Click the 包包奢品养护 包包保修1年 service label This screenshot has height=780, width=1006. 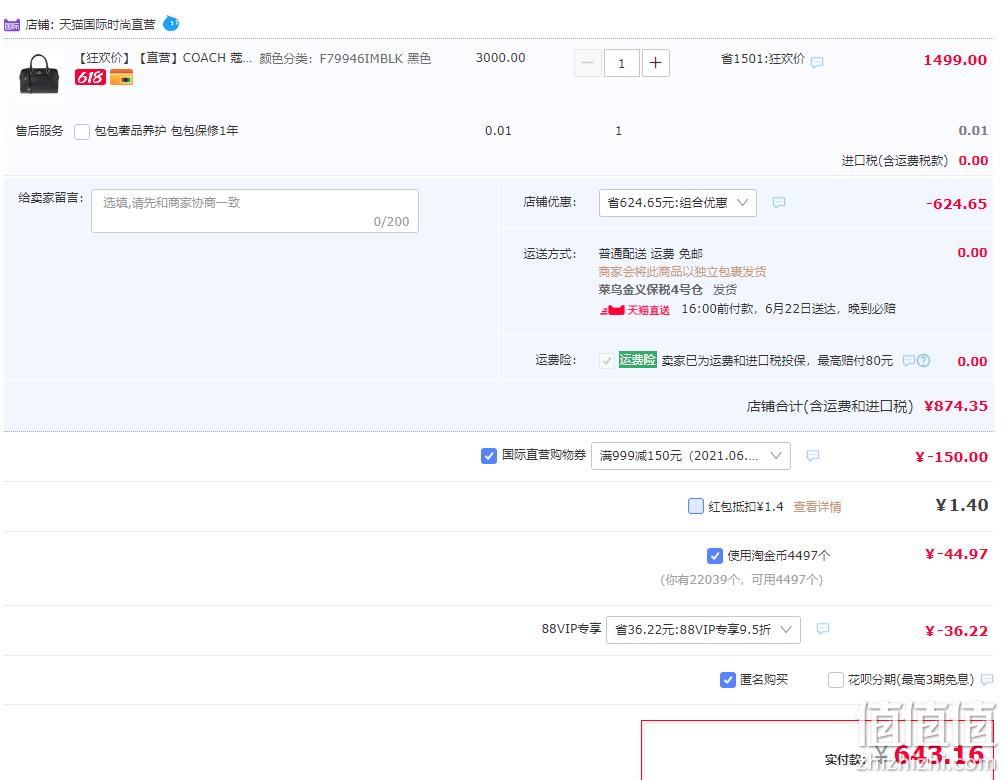pyautogui.click(x=166, y=131)
